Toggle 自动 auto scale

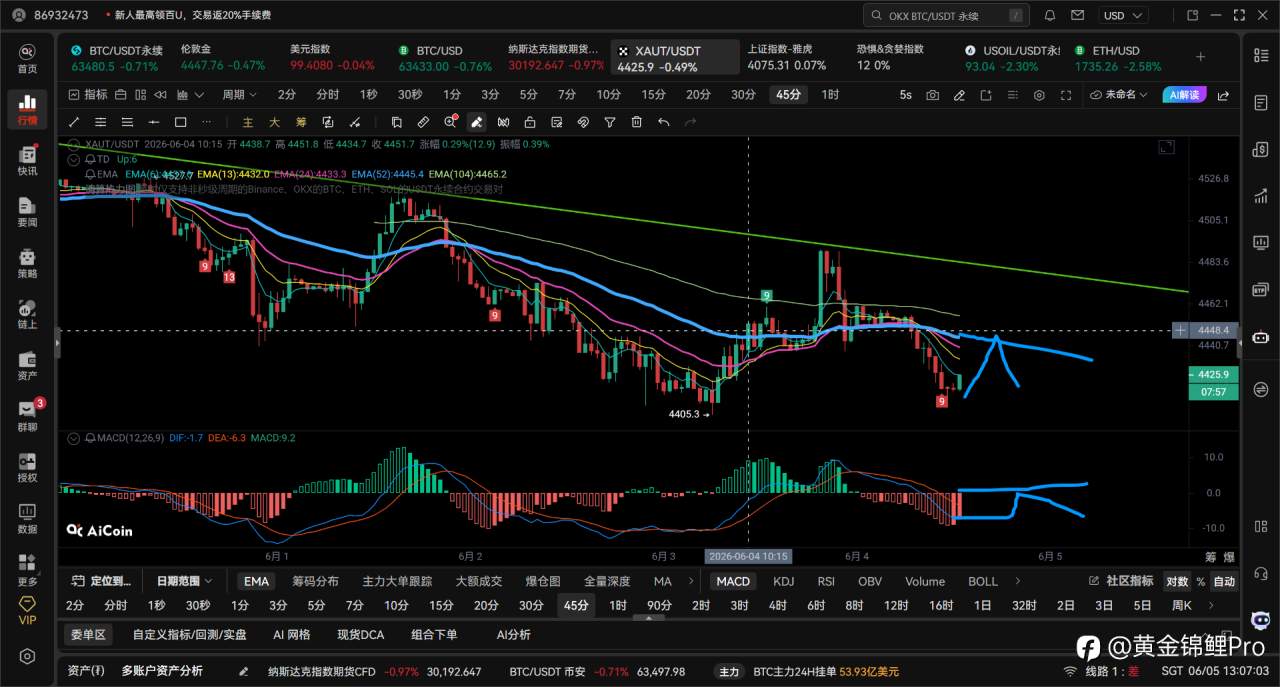pyautogui.click(x=1224, y=581)
